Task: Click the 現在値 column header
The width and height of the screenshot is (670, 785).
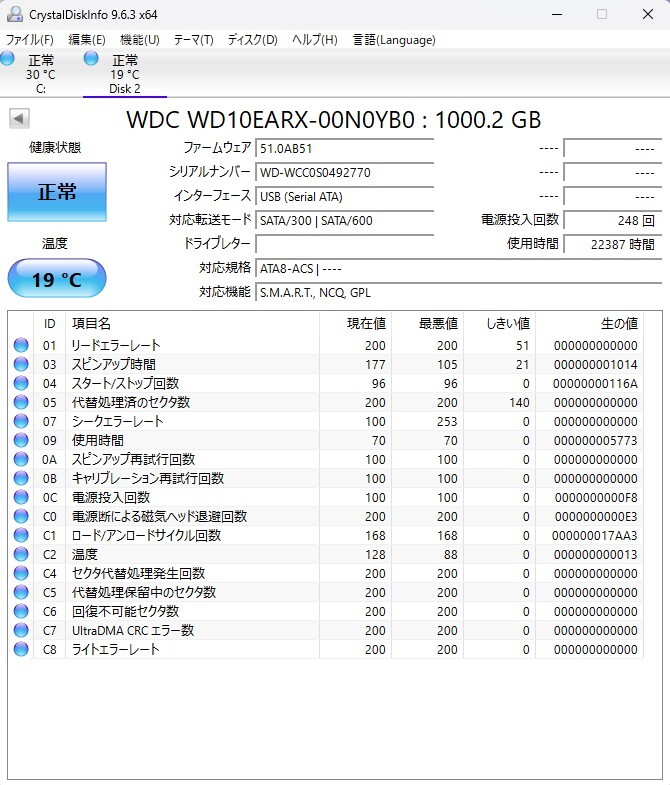Action: [356, 323]
